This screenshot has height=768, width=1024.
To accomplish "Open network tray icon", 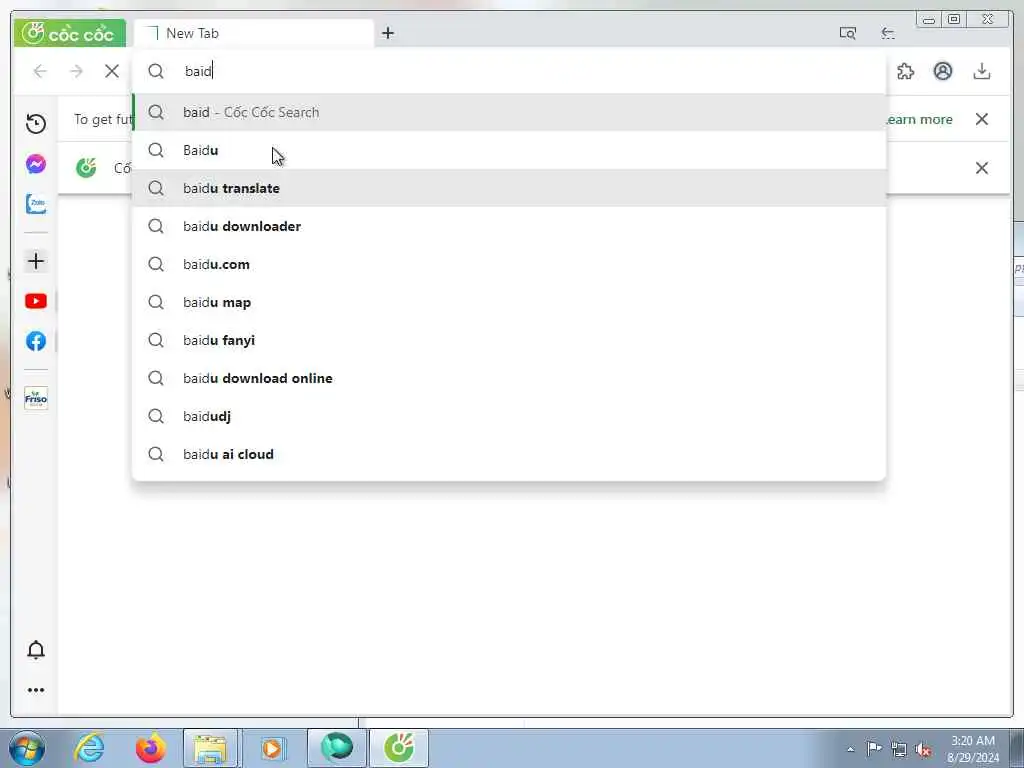I will click(899, 749).
